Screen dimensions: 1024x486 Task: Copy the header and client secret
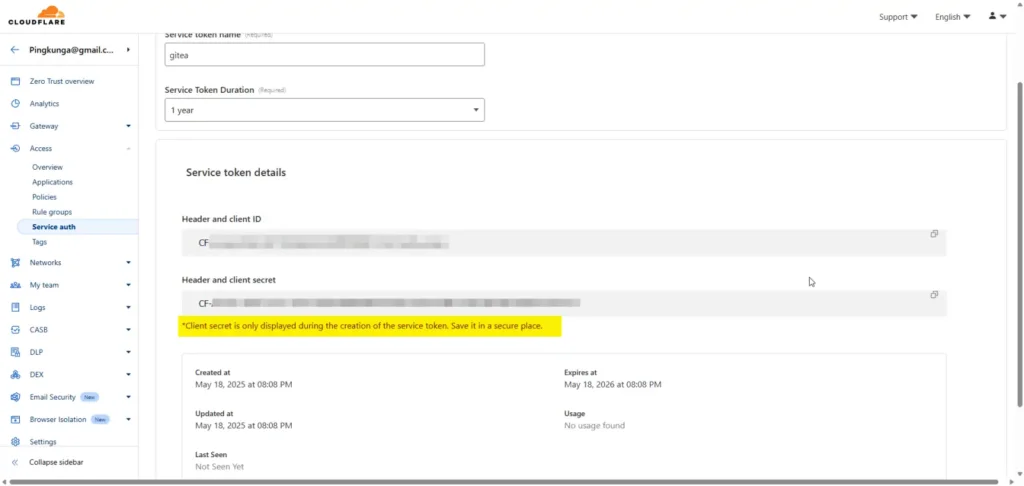[935, 295]
